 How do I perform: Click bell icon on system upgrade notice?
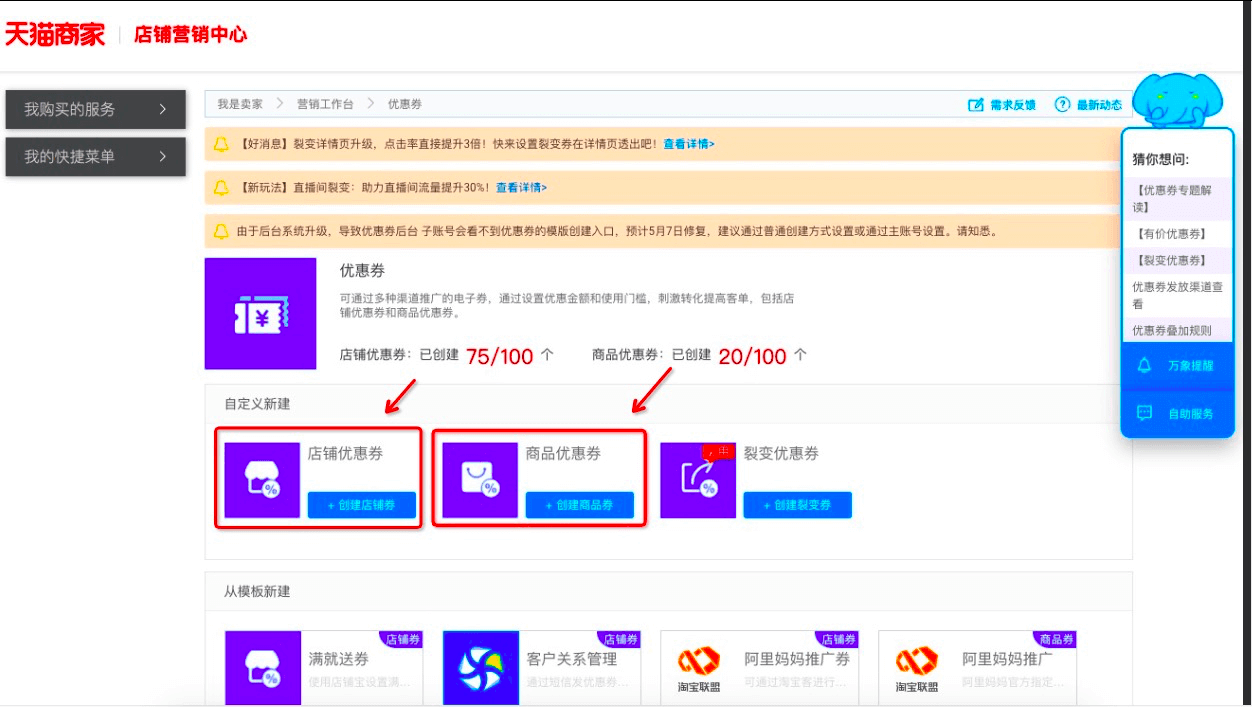click(x=222, y=231)
